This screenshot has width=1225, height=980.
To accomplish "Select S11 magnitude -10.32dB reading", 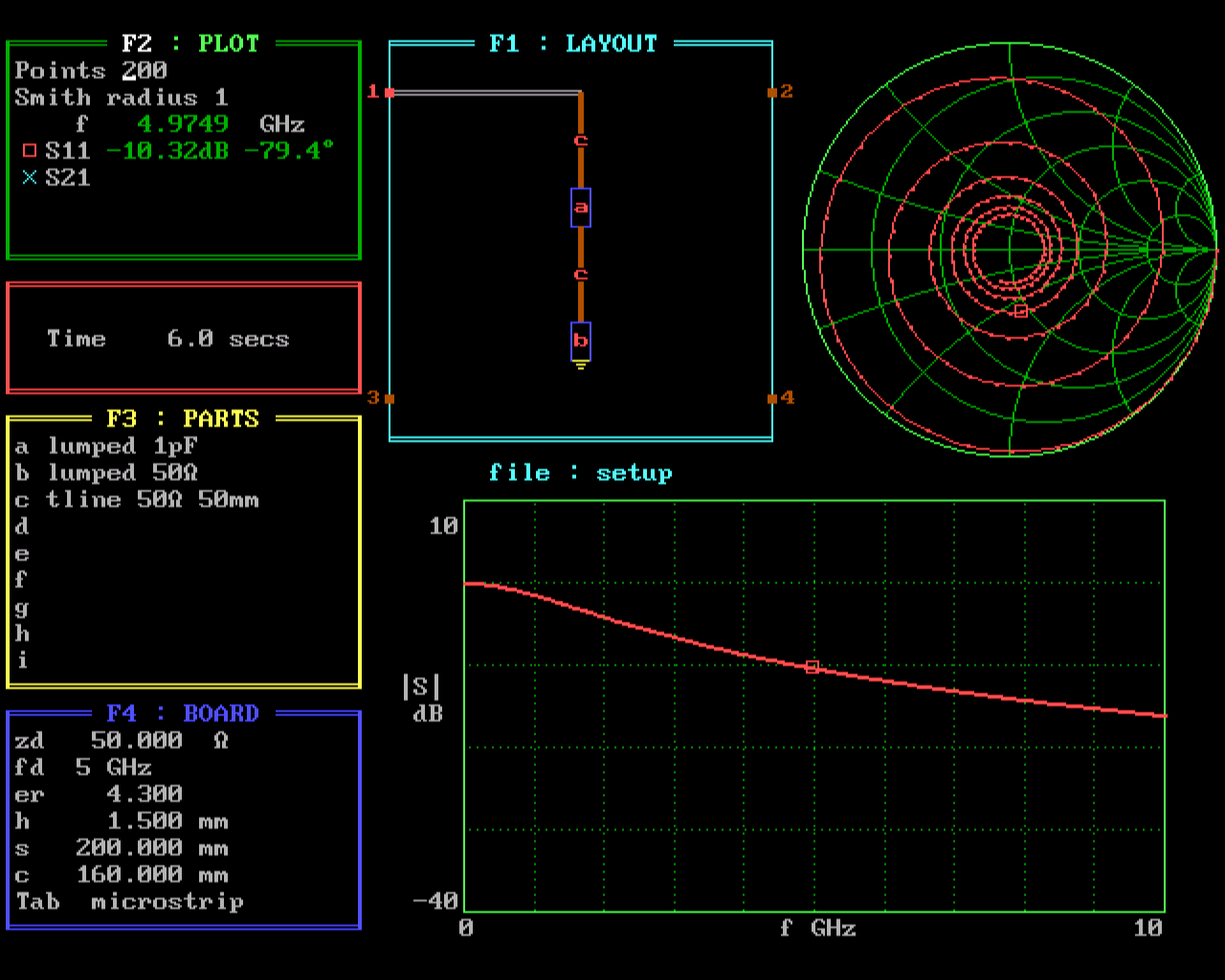I will [167, 151].
